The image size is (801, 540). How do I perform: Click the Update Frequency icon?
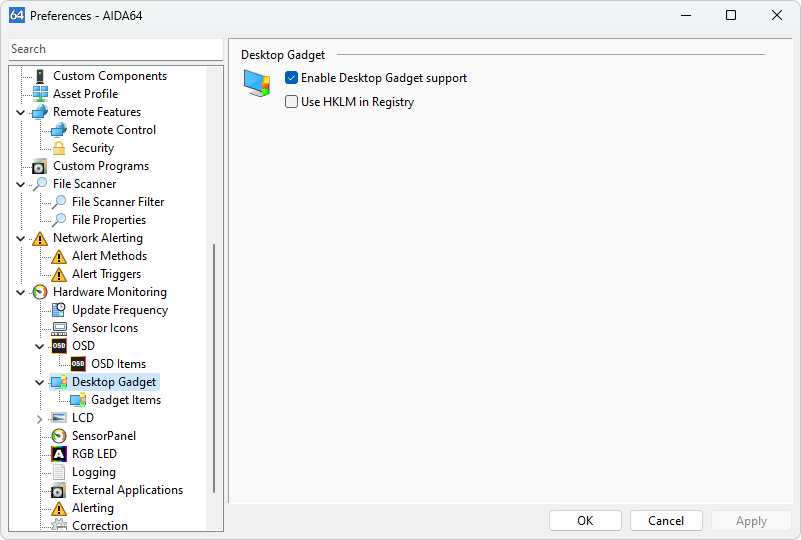(x=59, y=310)
